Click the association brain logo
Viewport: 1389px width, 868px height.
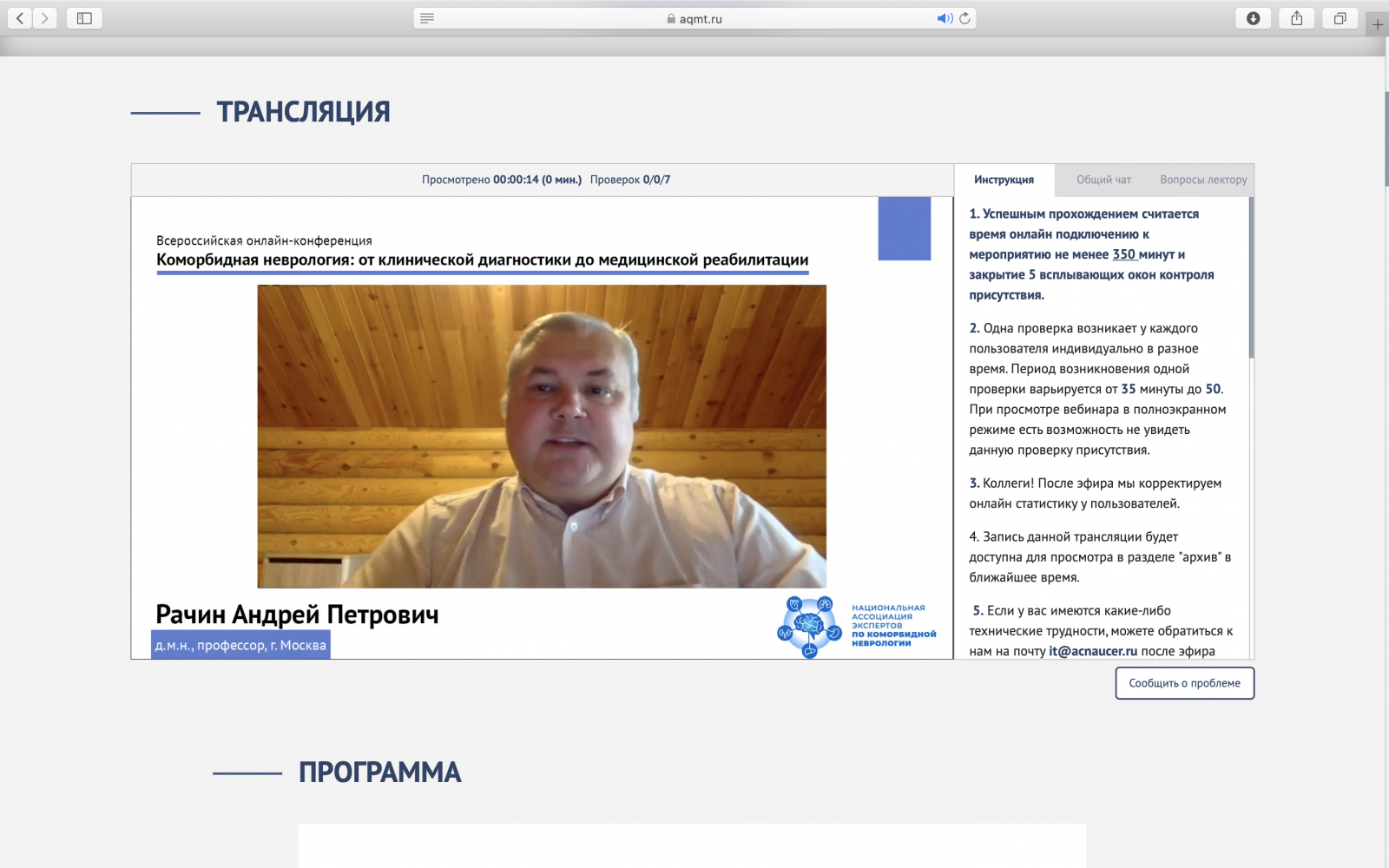809,626
